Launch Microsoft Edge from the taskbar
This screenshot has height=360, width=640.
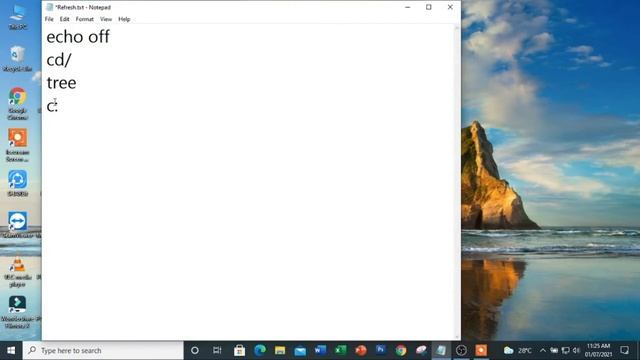[x=260, y=350]
